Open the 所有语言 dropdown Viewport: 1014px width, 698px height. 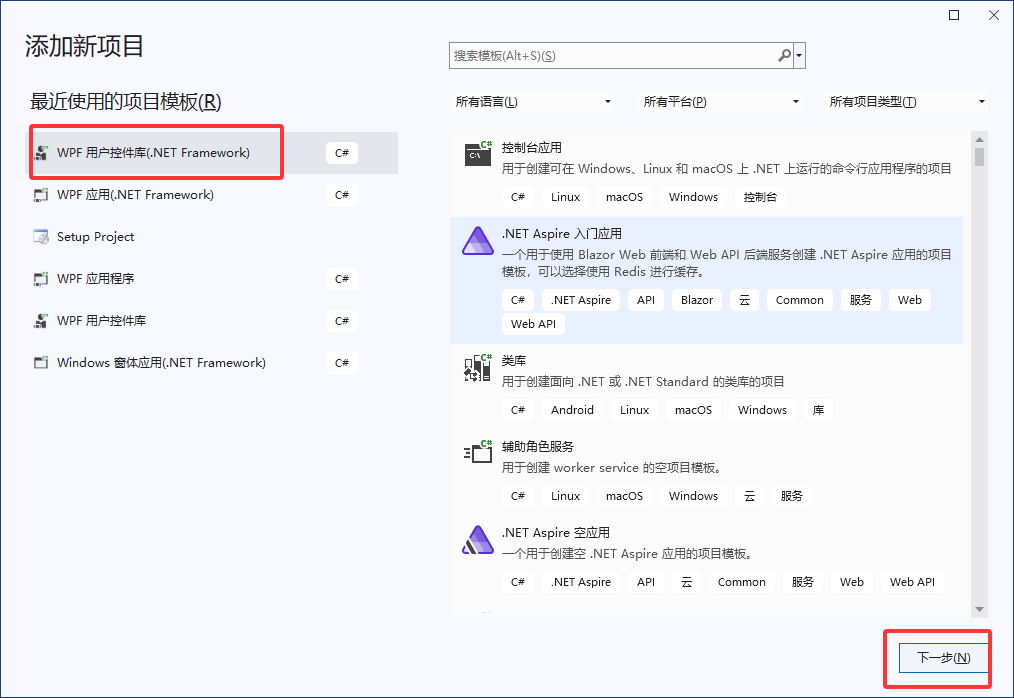535,101
